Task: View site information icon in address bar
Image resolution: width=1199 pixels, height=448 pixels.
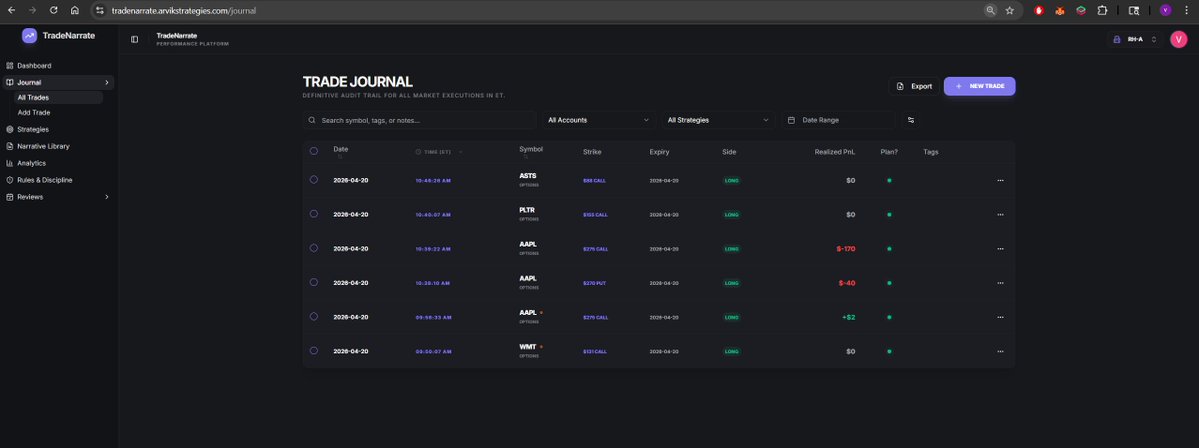Action: (x=99, y=11)
